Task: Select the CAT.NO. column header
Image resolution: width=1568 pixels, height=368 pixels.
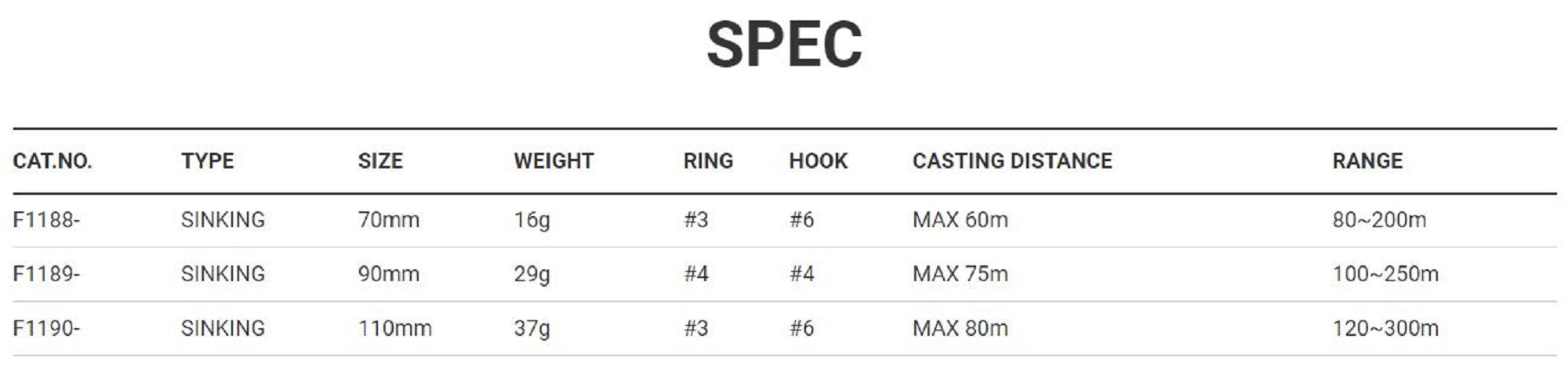Action: [53, 161]
